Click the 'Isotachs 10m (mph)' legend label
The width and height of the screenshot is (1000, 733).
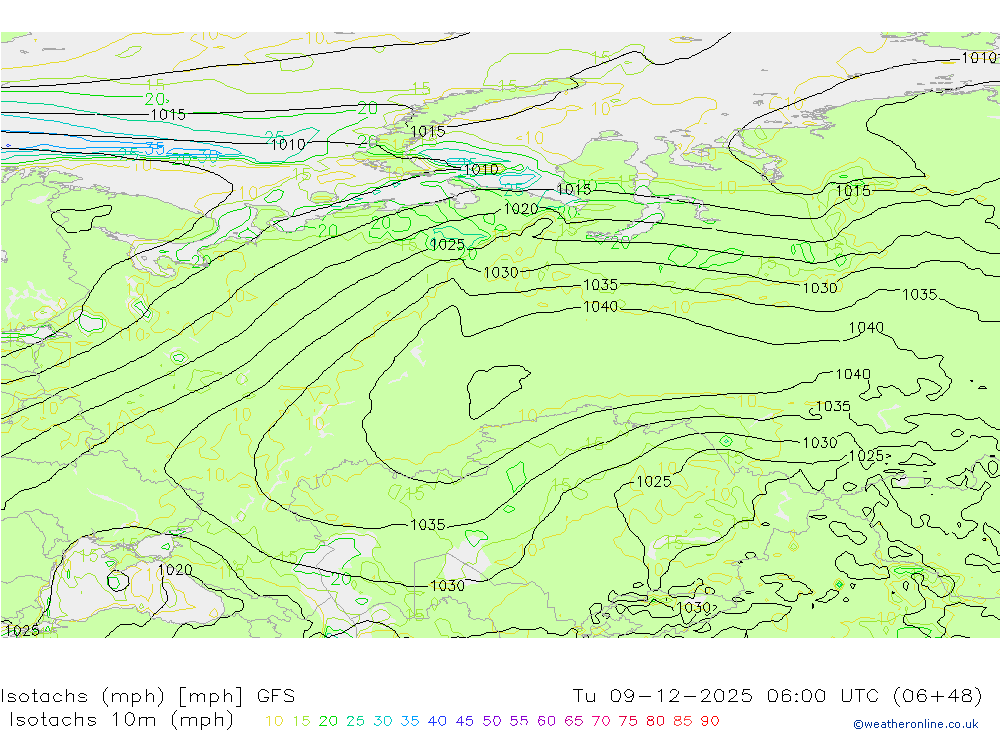pos(122,720)
